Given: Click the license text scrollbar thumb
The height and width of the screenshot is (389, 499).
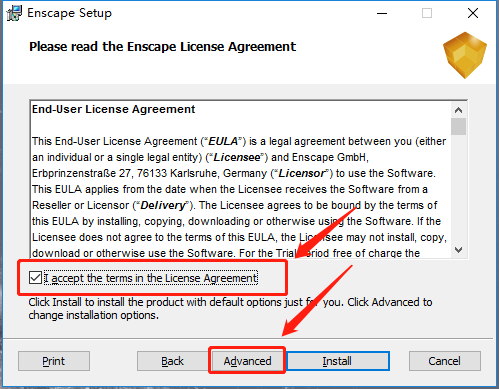Looking at the screenshot, I should click(x=459, y=126).
